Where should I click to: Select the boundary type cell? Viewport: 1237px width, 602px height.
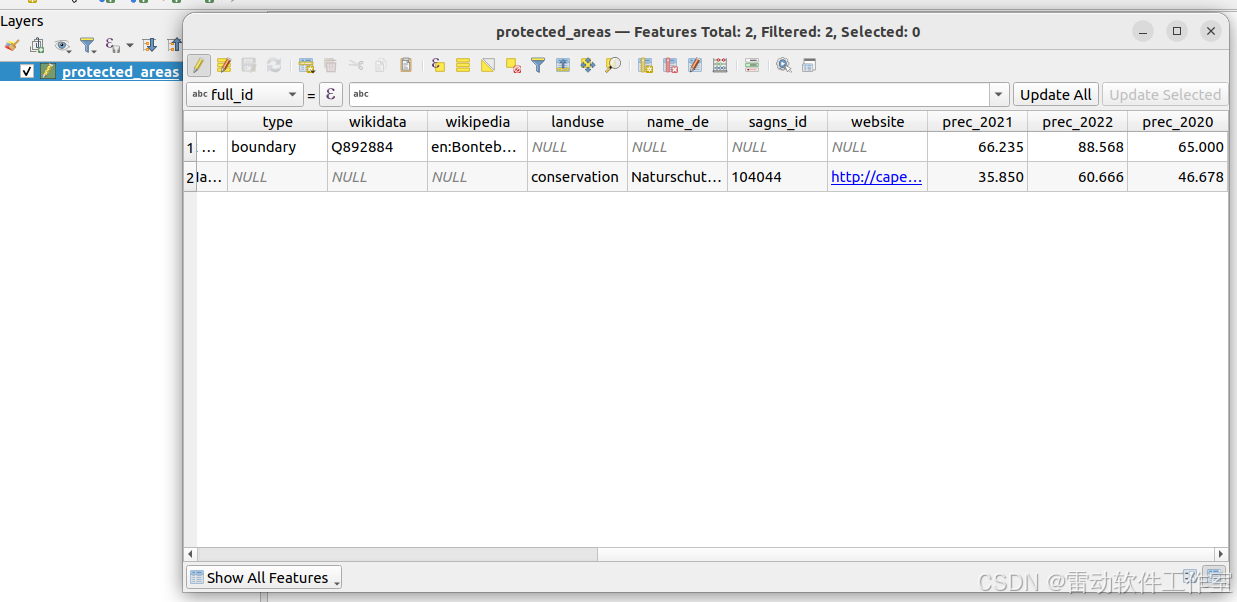278,146
